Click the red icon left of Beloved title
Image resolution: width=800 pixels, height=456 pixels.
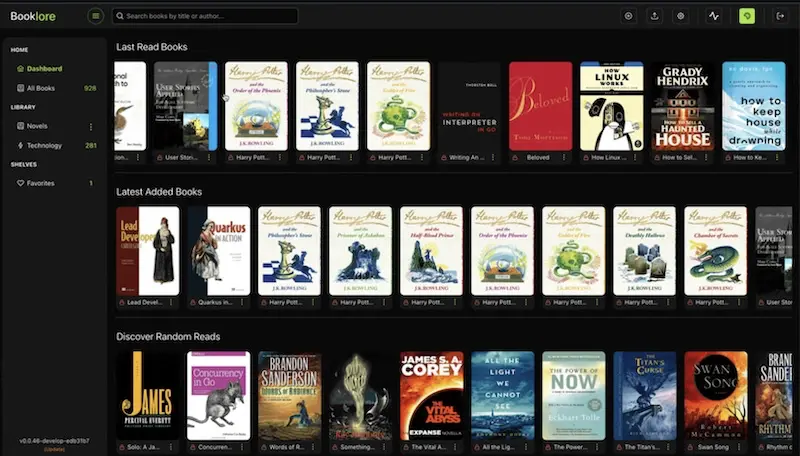point(515,158)
